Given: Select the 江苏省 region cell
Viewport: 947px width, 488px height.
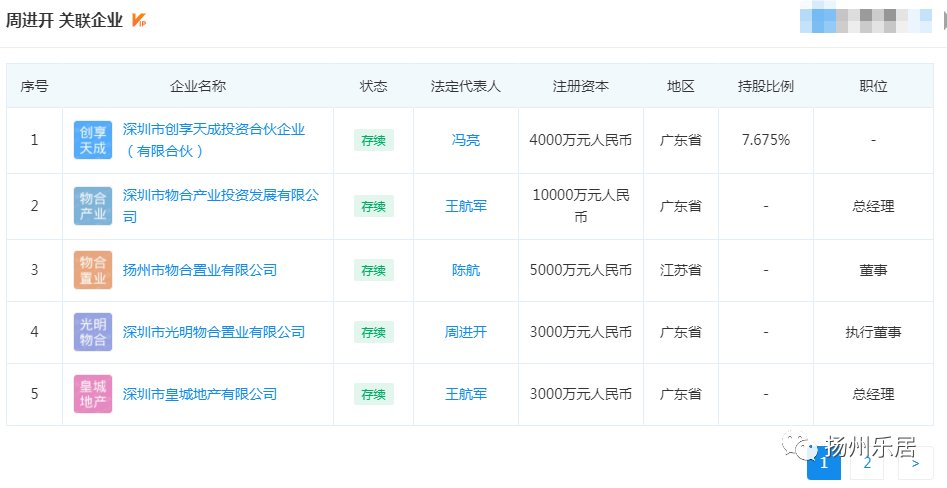Looking at the screenshot, I should click(x=681, y=270).
